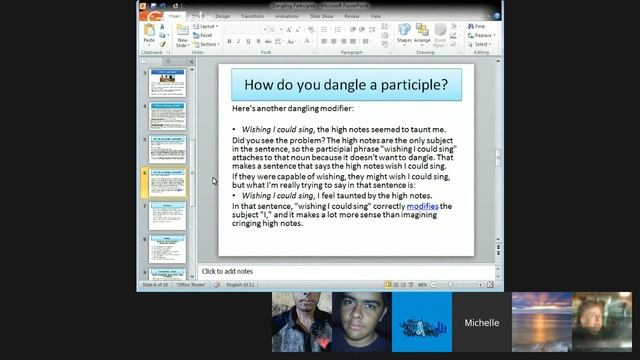Viewport: 640px width, 360px height.
Task: Open the Font name combo box
Action: (246, 29)
